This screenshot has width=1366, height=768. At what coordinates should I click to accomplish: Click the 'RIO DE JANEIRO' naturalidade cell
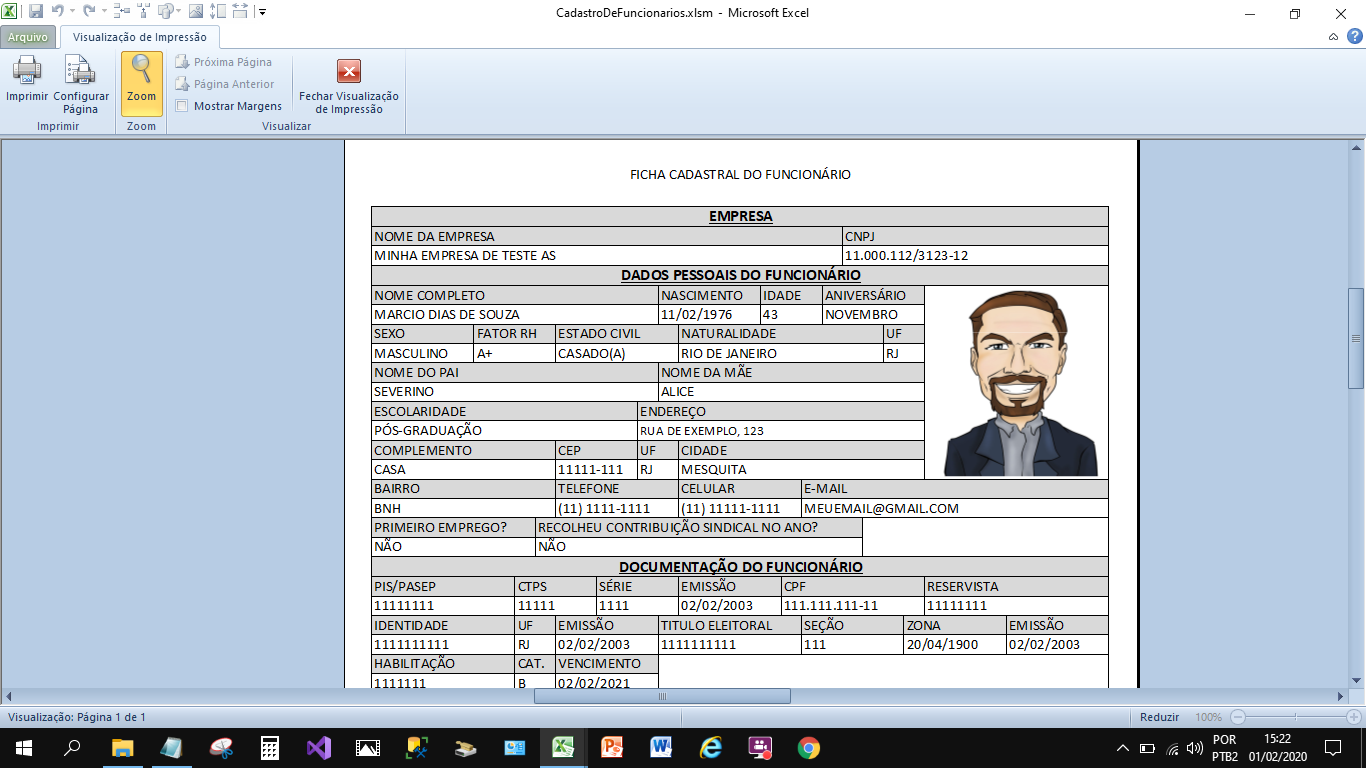tap(780, 353)
